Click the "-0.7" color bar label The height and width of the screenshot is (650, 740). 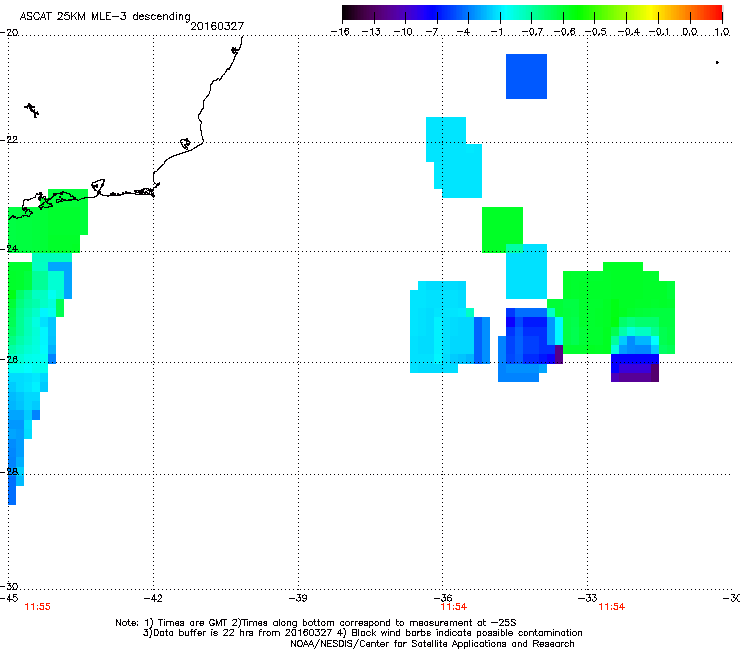pyautogui.click(x=532, y=32)
